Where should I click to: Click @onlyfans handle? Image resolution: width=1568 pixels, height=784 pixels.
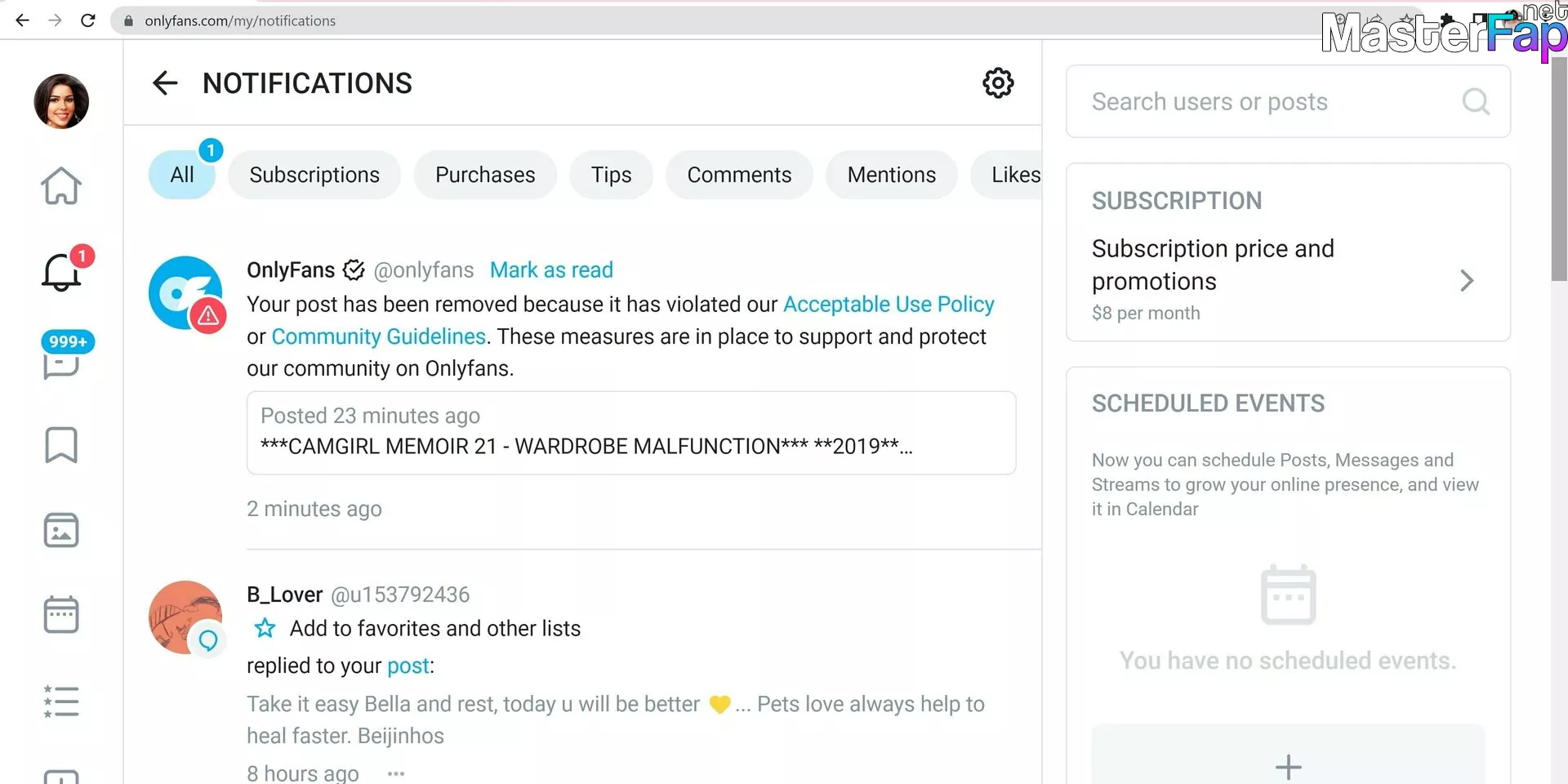(x=423, y=270)
